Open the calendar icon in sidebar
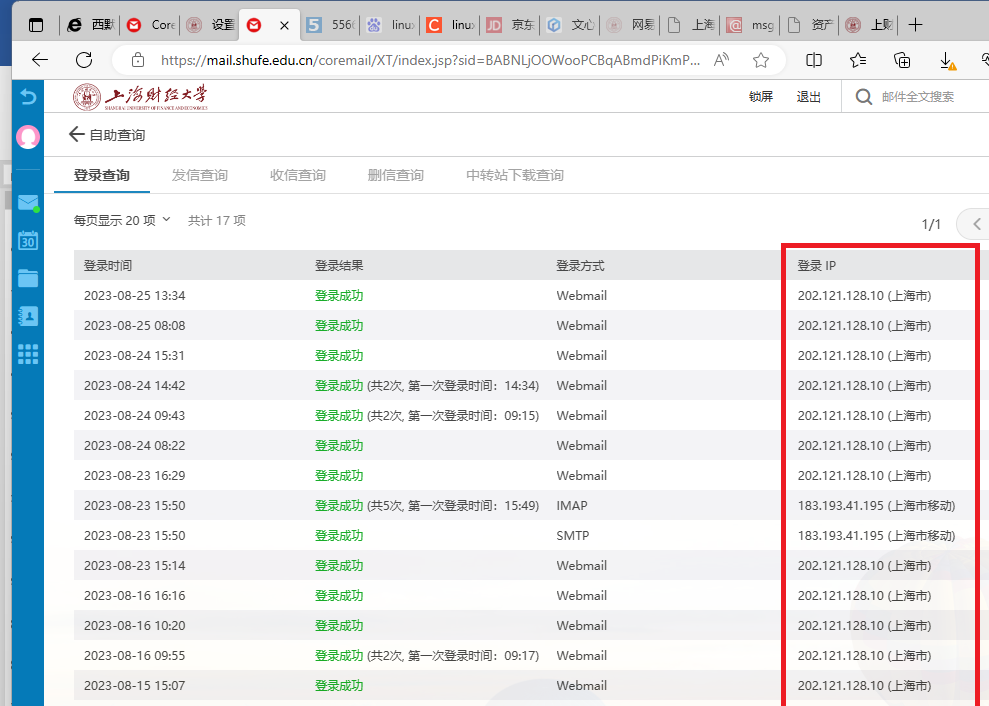This screenshot has height=706, width=989. coord(28,241)
